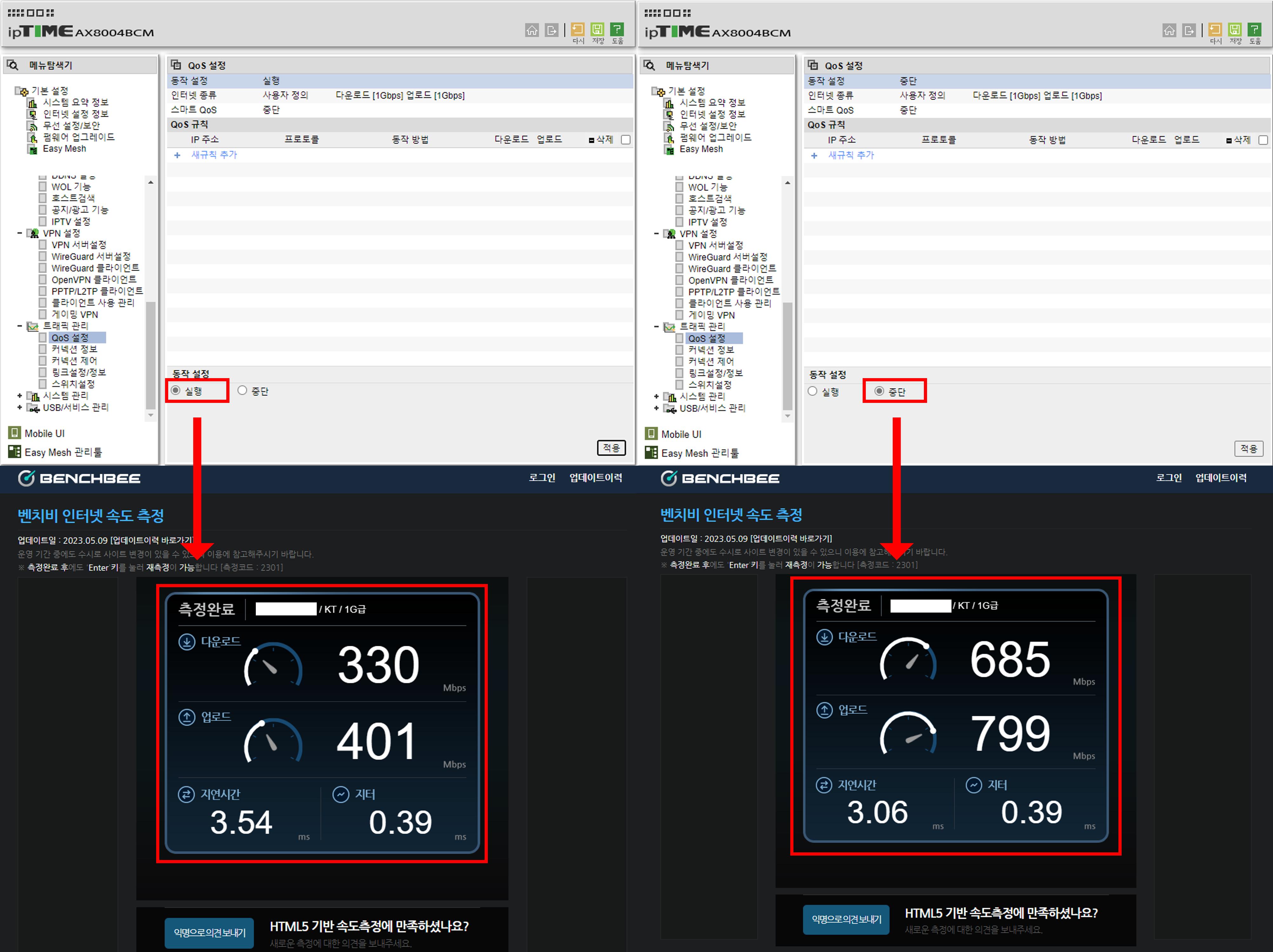
Task: Select 중단 radio button in left window
Action: [242, 391]
